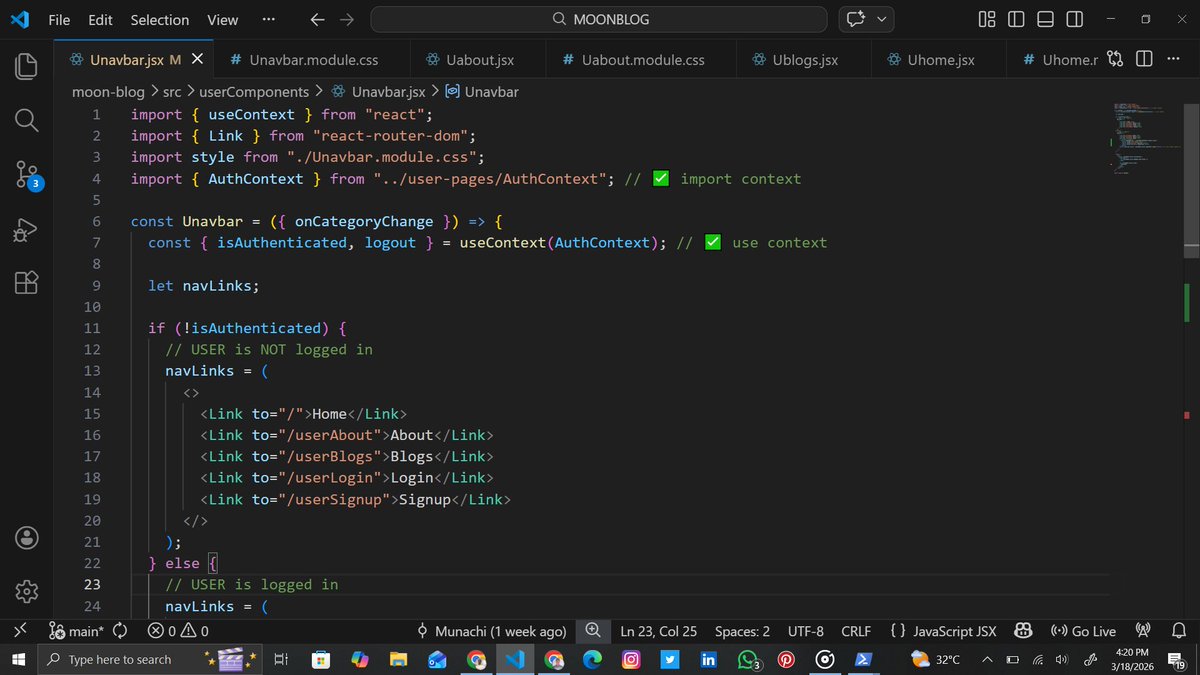1200x675 pixels.
Task: Open the Explorer view in activity bar
Action: pos(26,67)
